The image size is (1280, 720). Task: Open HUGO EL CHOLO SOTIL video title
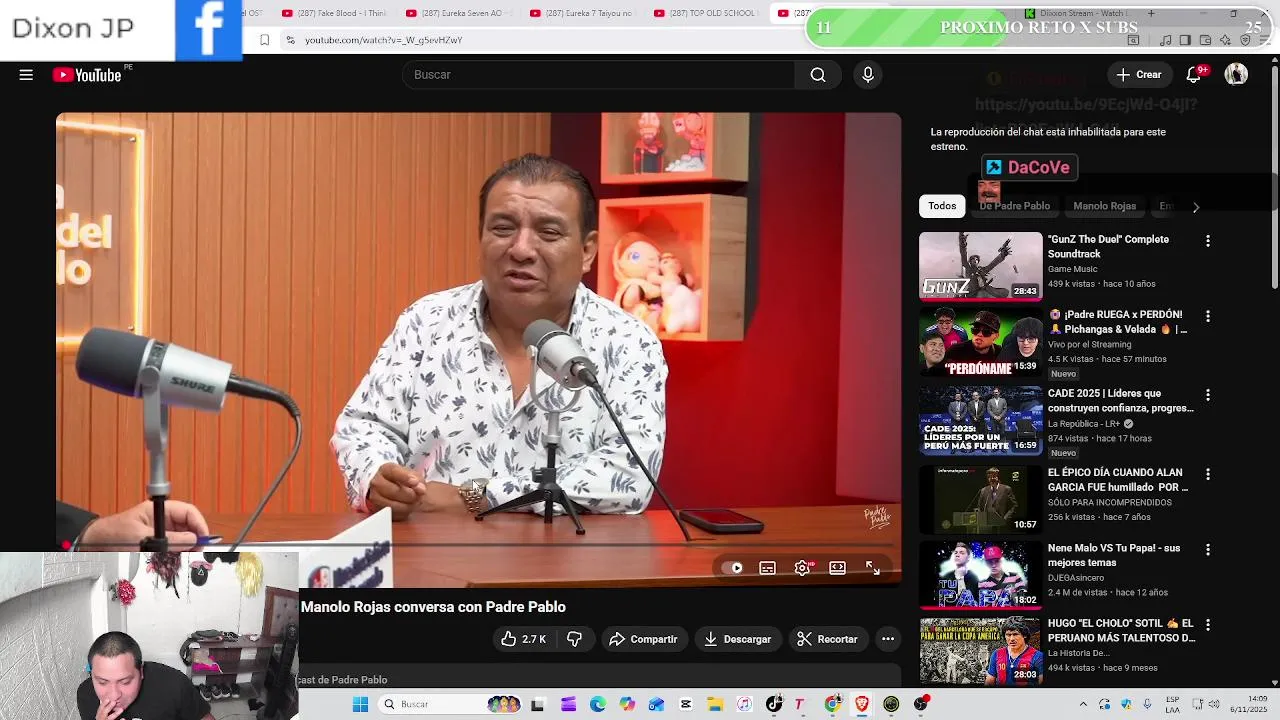1121,631
